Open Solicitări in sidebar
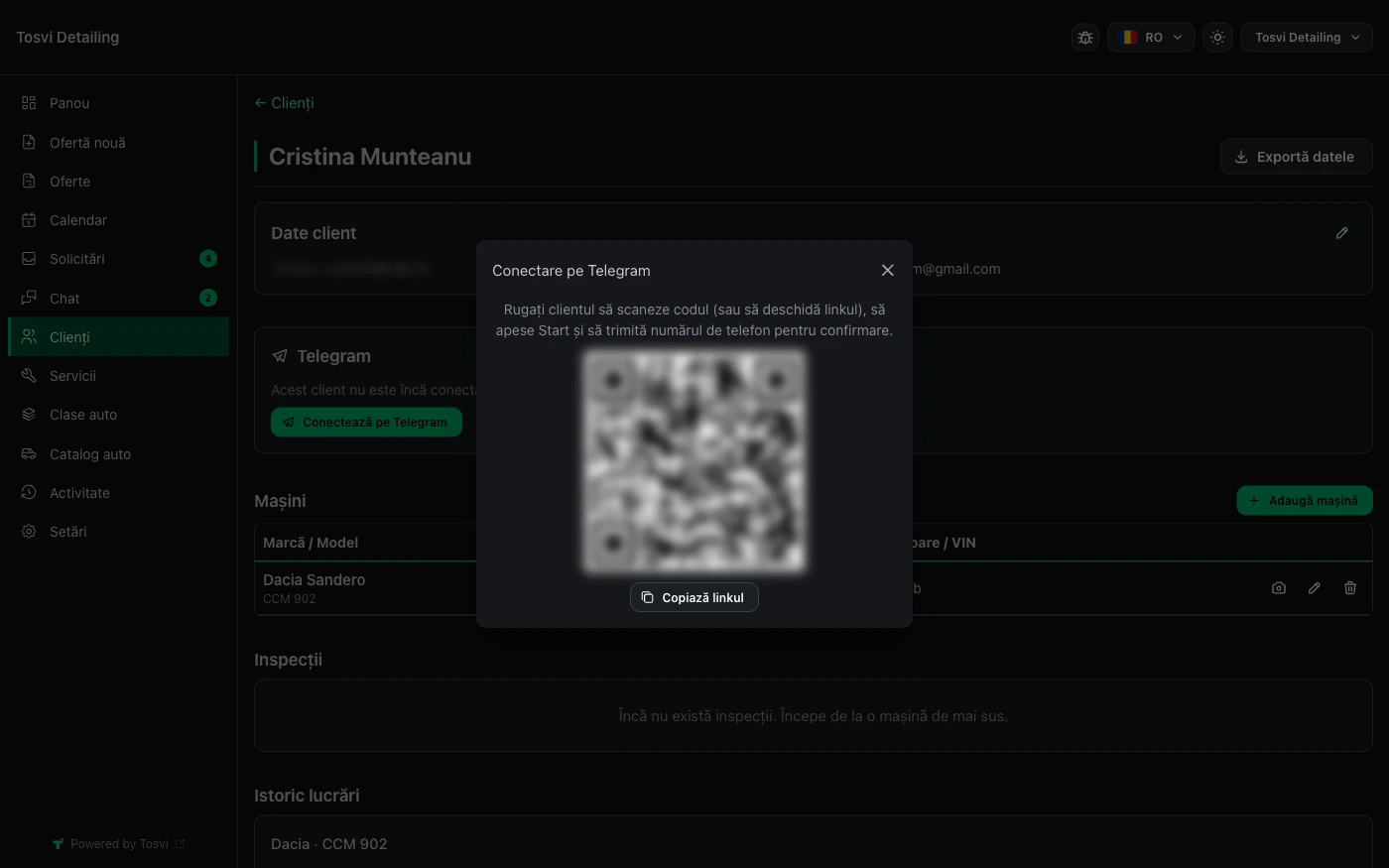Viewport: 1389px width, 868px height. point(119,259)
